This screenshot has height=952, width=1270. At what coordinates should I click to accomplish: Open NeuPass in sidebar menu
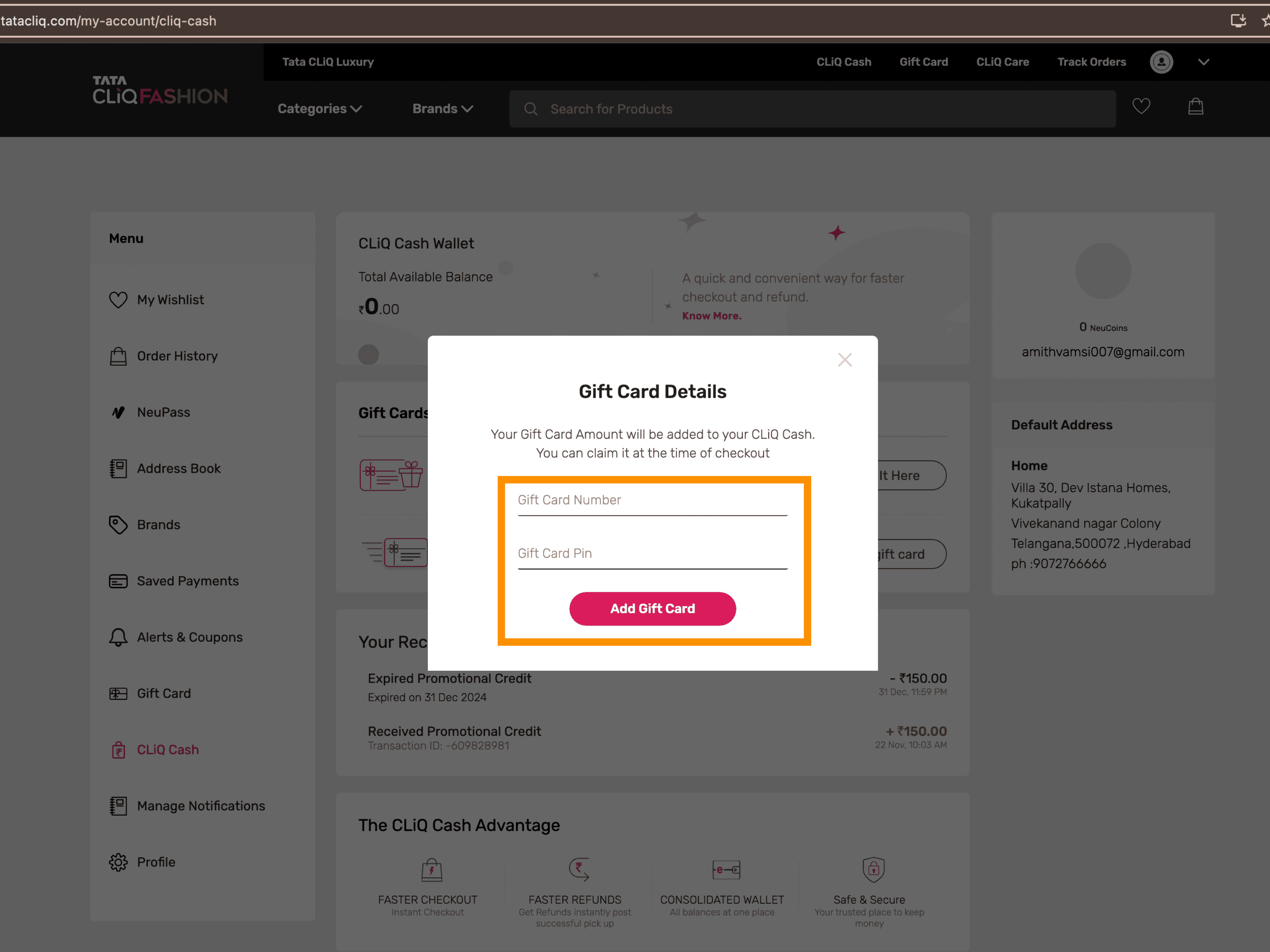(x=164, y=412)
